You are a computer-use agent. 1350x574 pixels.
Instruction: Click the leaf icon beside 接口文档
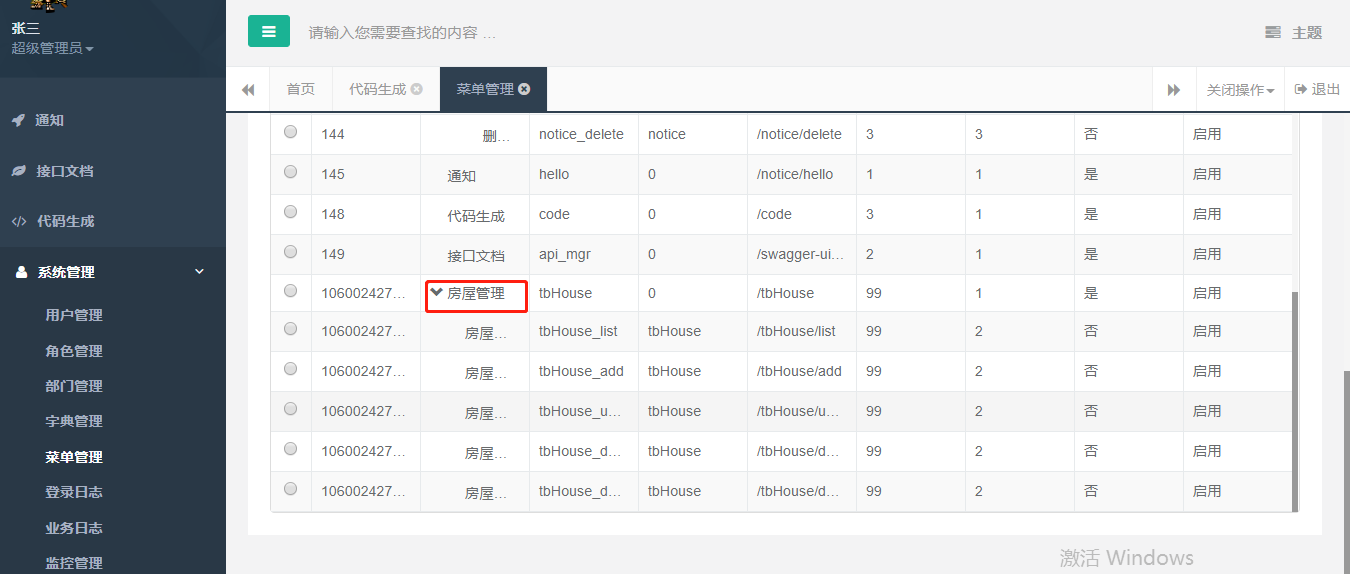pos(18,171)
